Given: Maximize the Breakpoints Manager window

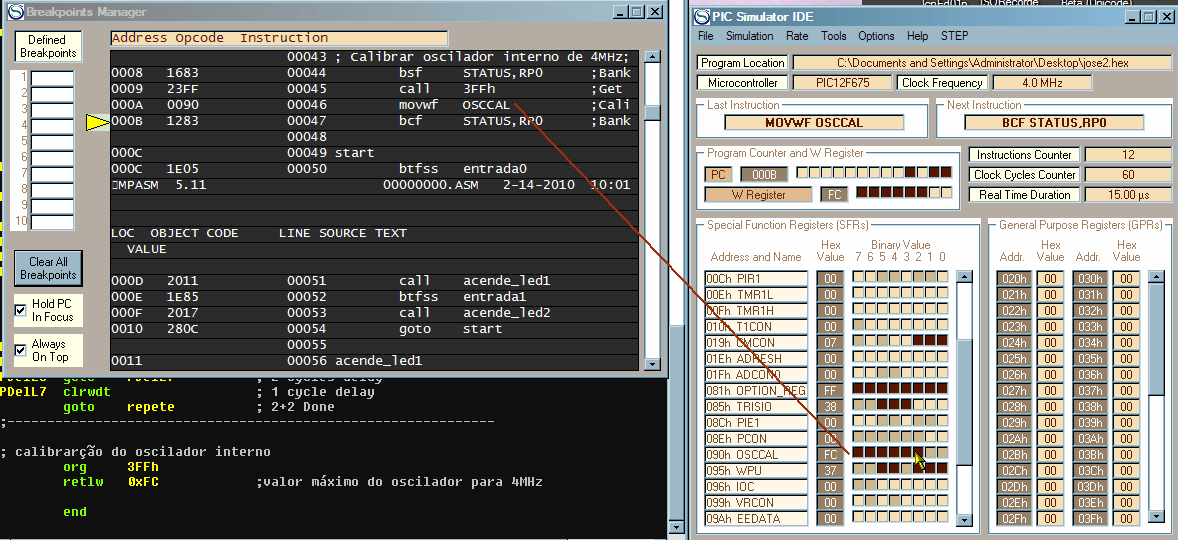Looking at the screenshot, I should 636,12.
